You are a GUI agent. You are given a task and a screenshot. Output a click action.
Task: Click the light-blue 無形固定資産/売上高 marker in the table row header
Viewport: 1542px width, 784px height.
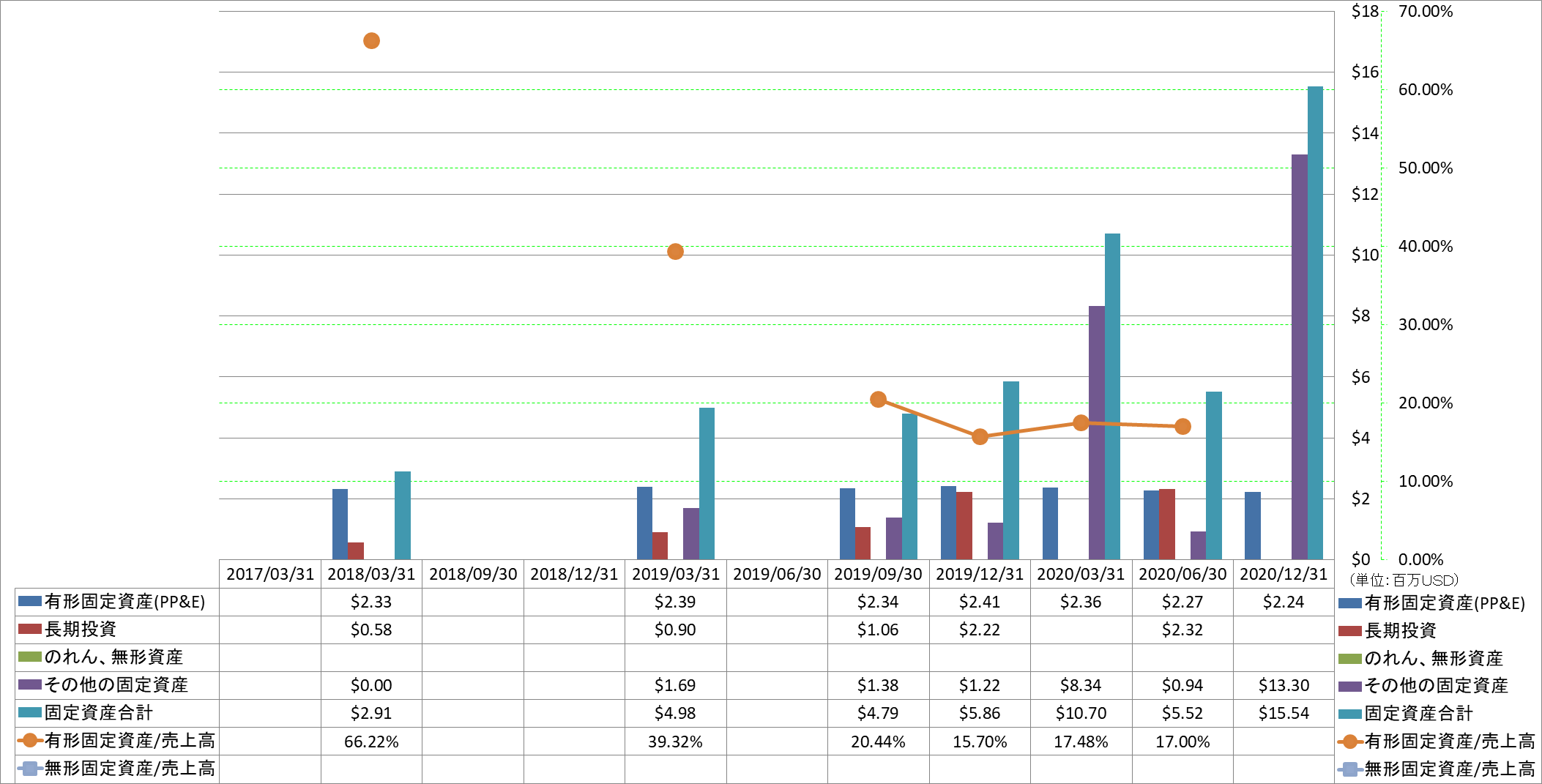(29, 769)
